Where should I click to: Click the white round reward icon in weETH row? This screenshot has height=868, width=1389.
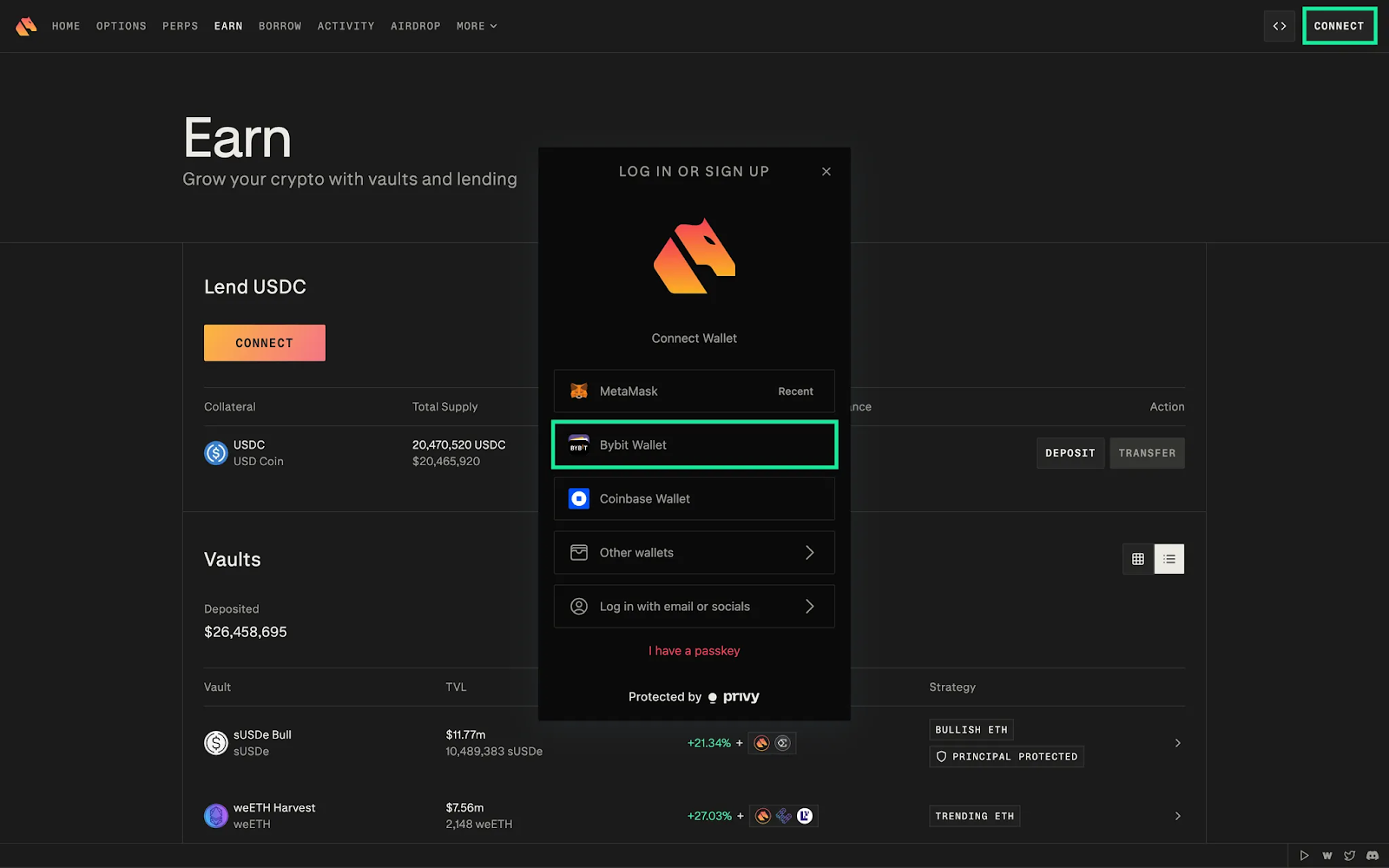[805, 816]
